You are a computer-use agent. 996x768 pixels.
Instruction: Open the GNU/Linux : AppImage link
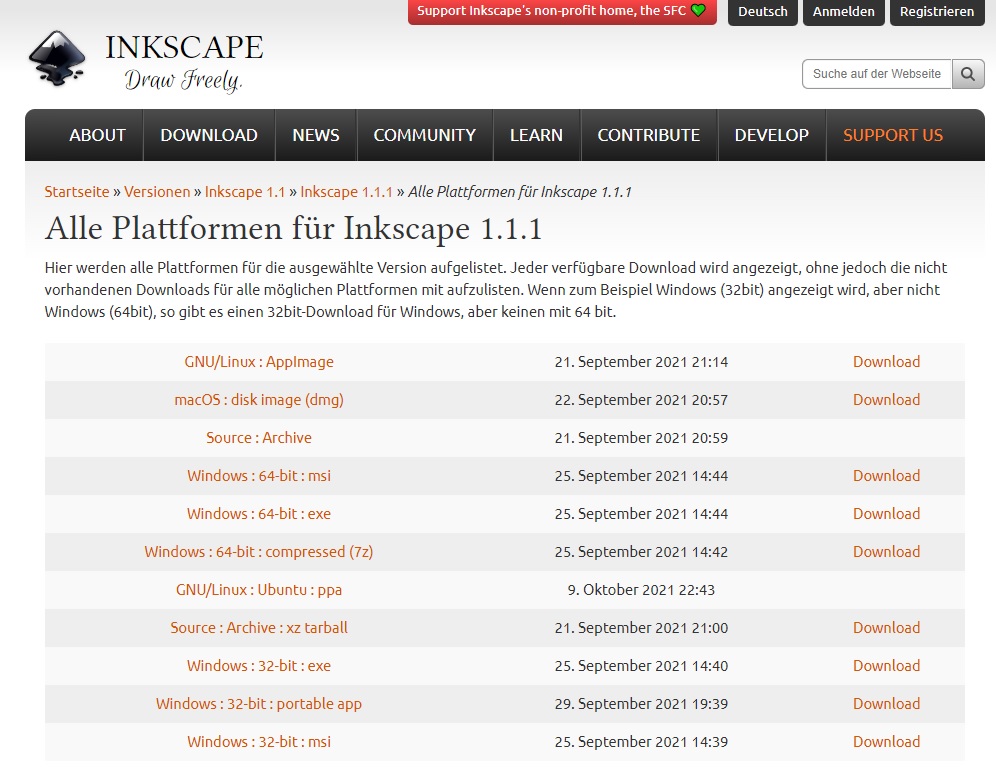pyautogui.click(x=259, y=362)
